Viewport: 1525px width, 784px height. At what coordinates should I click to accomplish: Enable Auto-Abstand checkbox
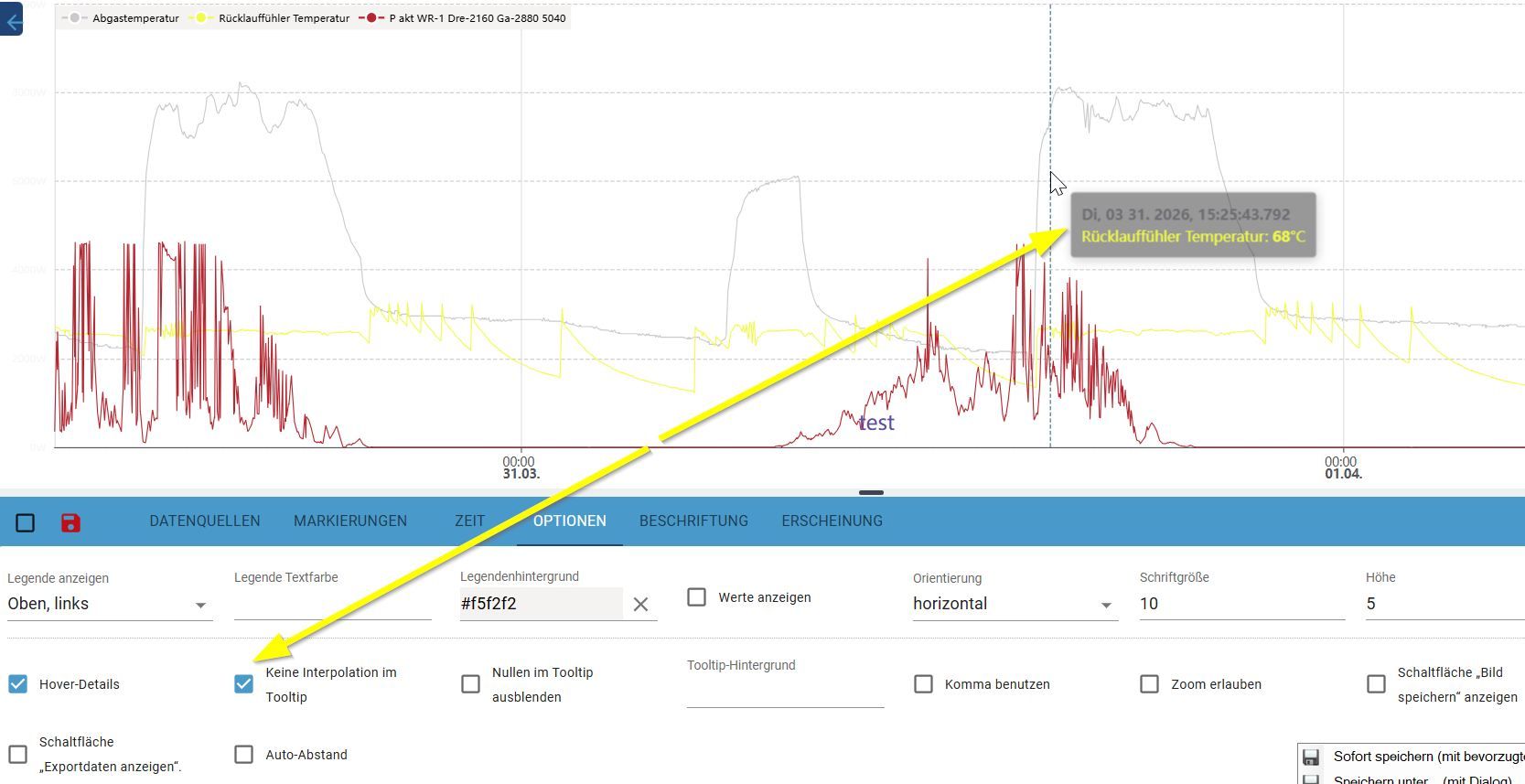(x=243, y=755)
